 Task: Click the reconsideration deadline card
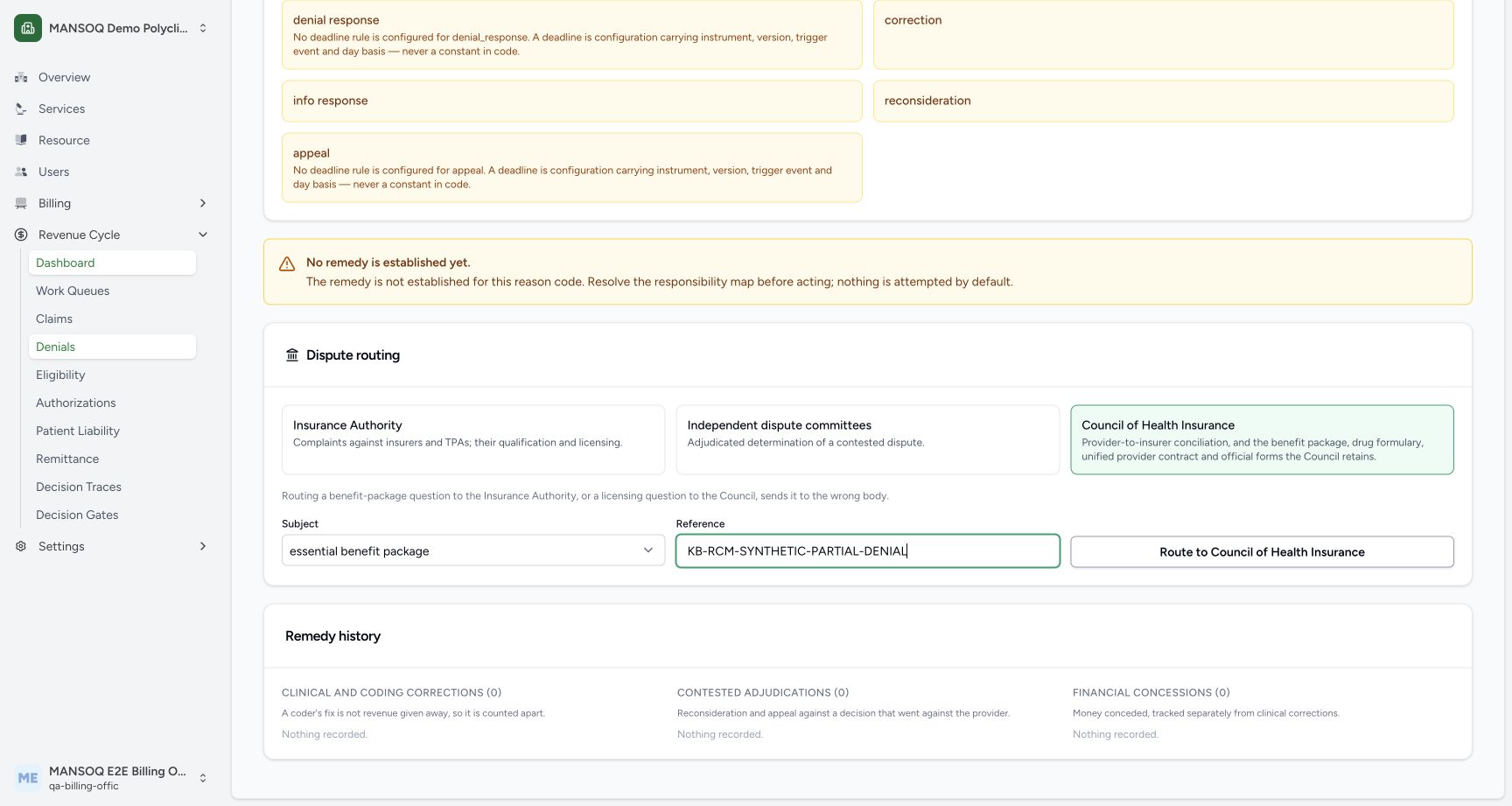1163,101
